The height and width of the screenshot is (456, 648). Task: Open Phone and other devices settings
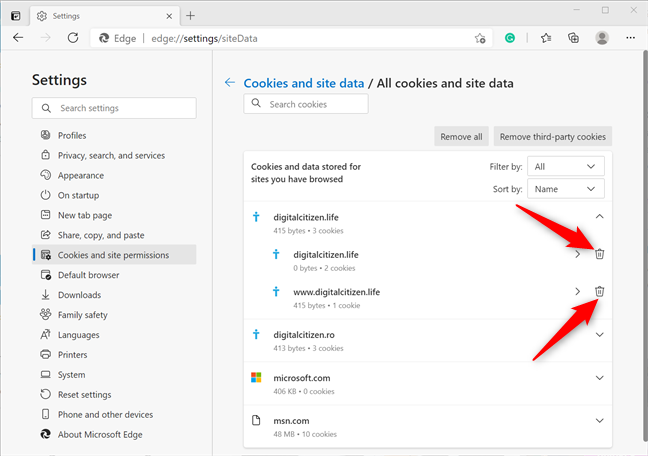click(x=114, y=414)
